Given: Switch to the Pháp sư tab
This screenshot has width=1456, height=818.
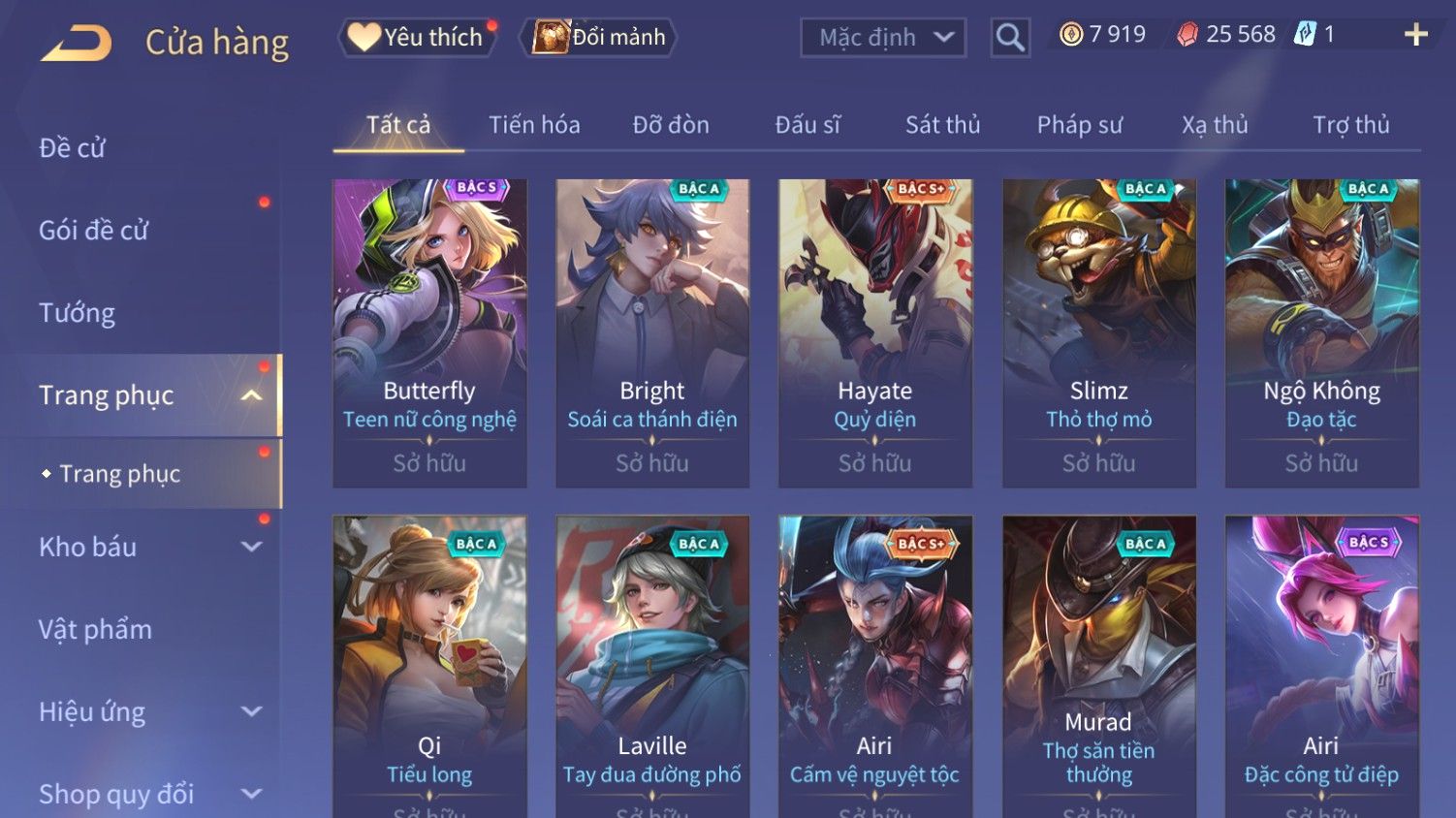Looking at the screenshot, I should point(1079,125).
